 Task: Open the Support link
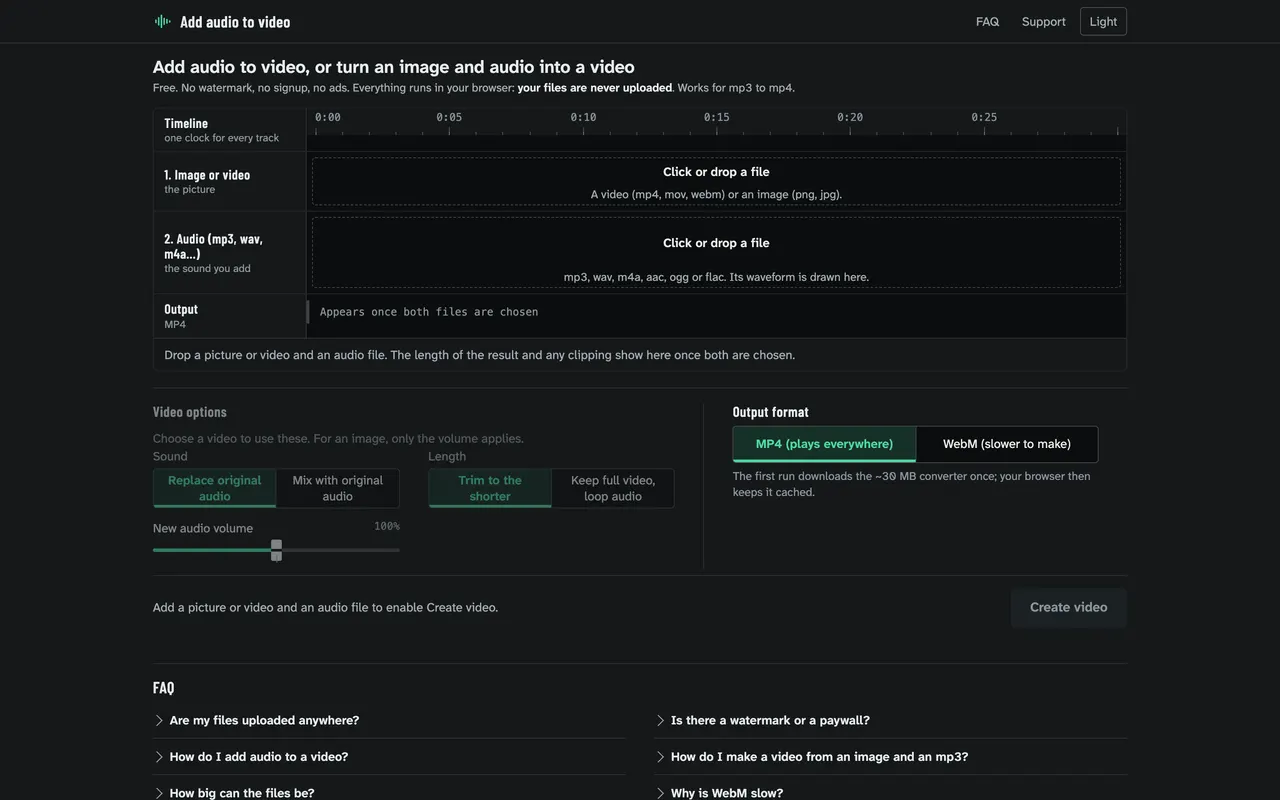[1043, 21]
